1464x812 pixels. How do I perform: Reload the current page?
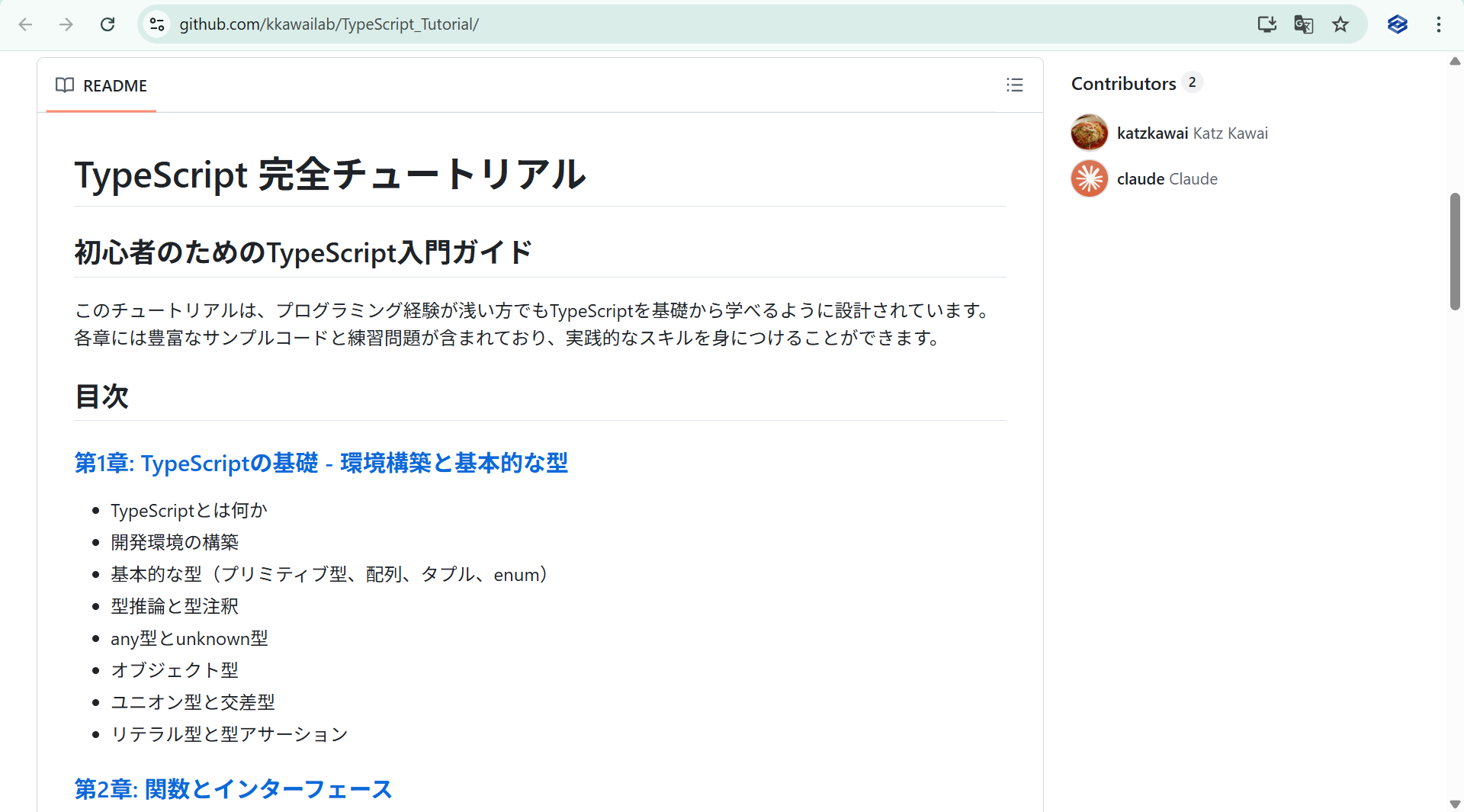(x=108, y=24)
